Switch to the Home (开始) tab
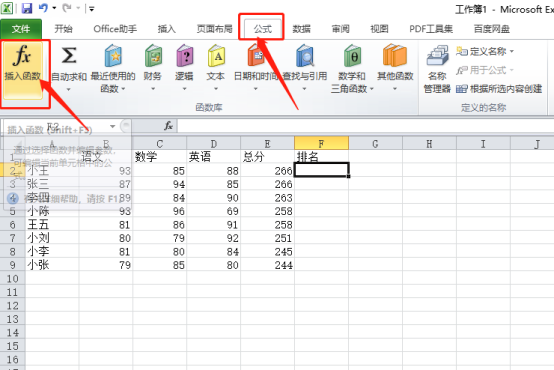554x370 pixels. [x=64, y=29]
